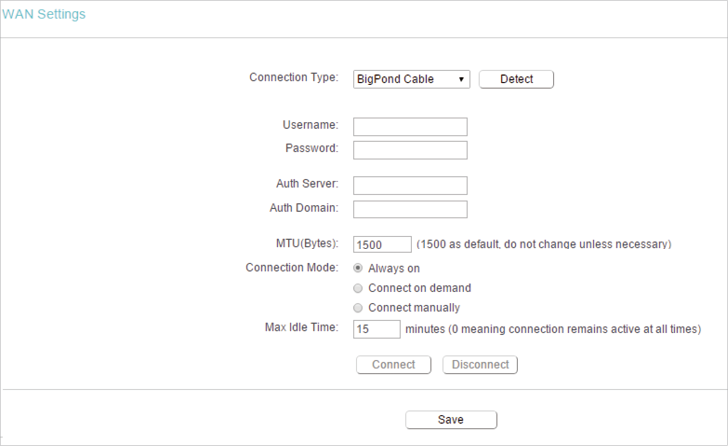This screenshot has height=446, width=728.
Task: Choose Connect manually connection mode
Action: point(358,308)
